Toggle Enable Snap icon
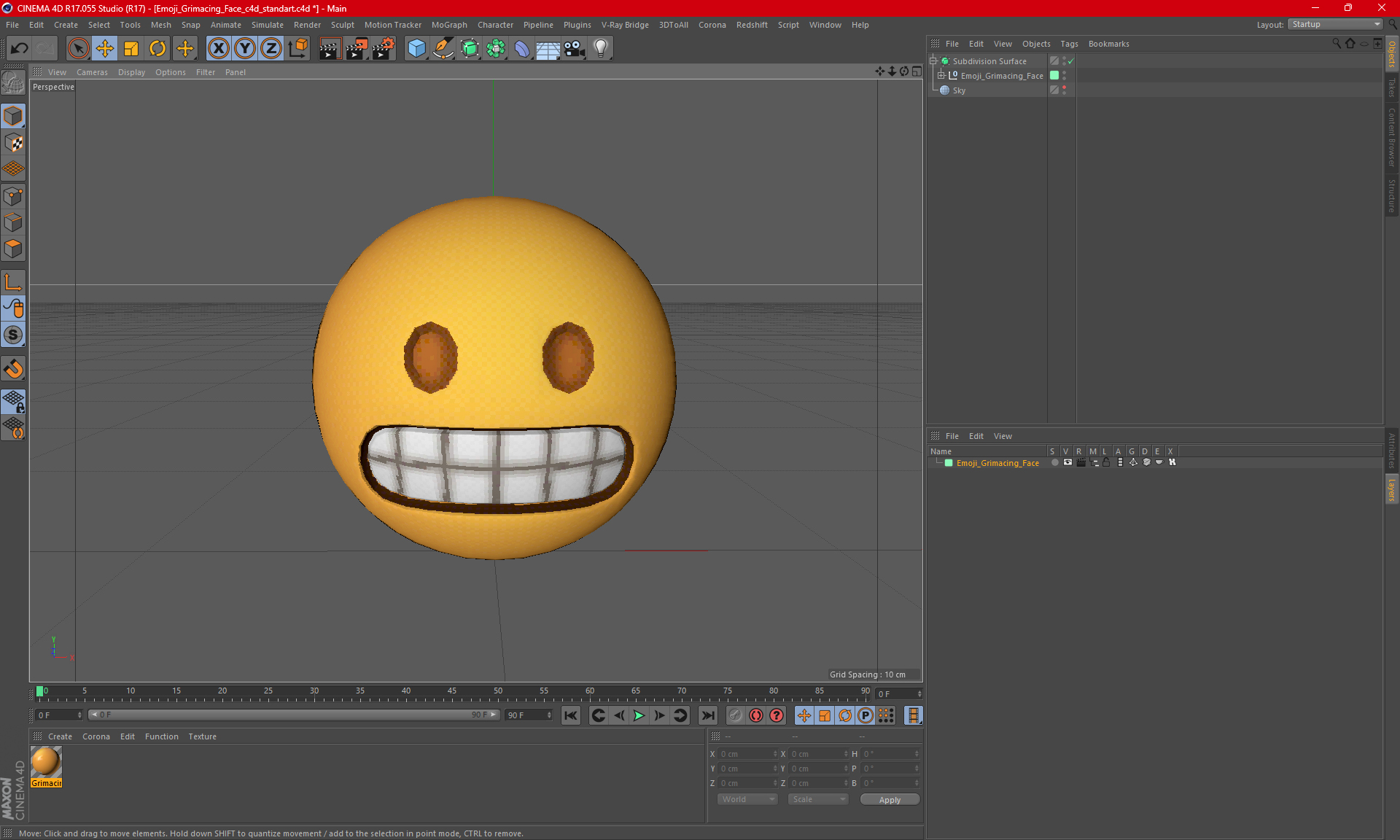This screenshot has height=840, width=1400. pyautogui.click(x=13, y=369)
